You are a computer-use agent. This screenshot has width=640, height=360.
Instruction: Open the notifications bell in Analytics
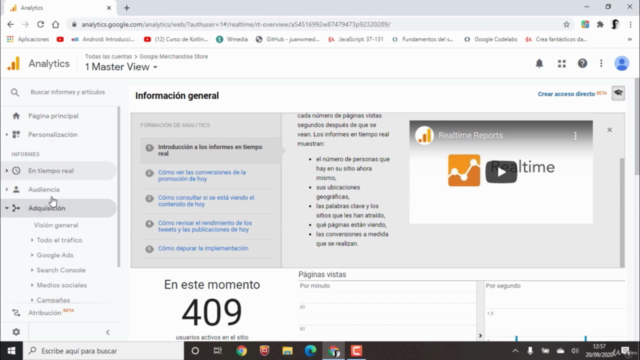click(x=539, y=63)
